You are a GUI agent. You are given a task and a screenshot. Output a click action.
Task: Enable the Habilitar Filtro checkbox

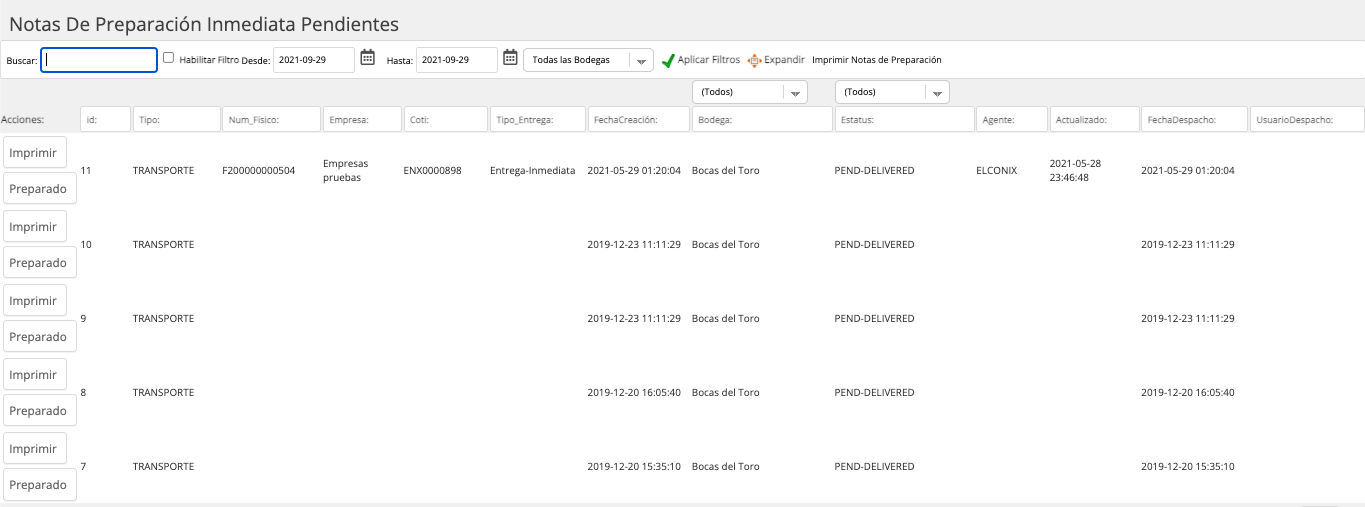click(x=168, y=58)
